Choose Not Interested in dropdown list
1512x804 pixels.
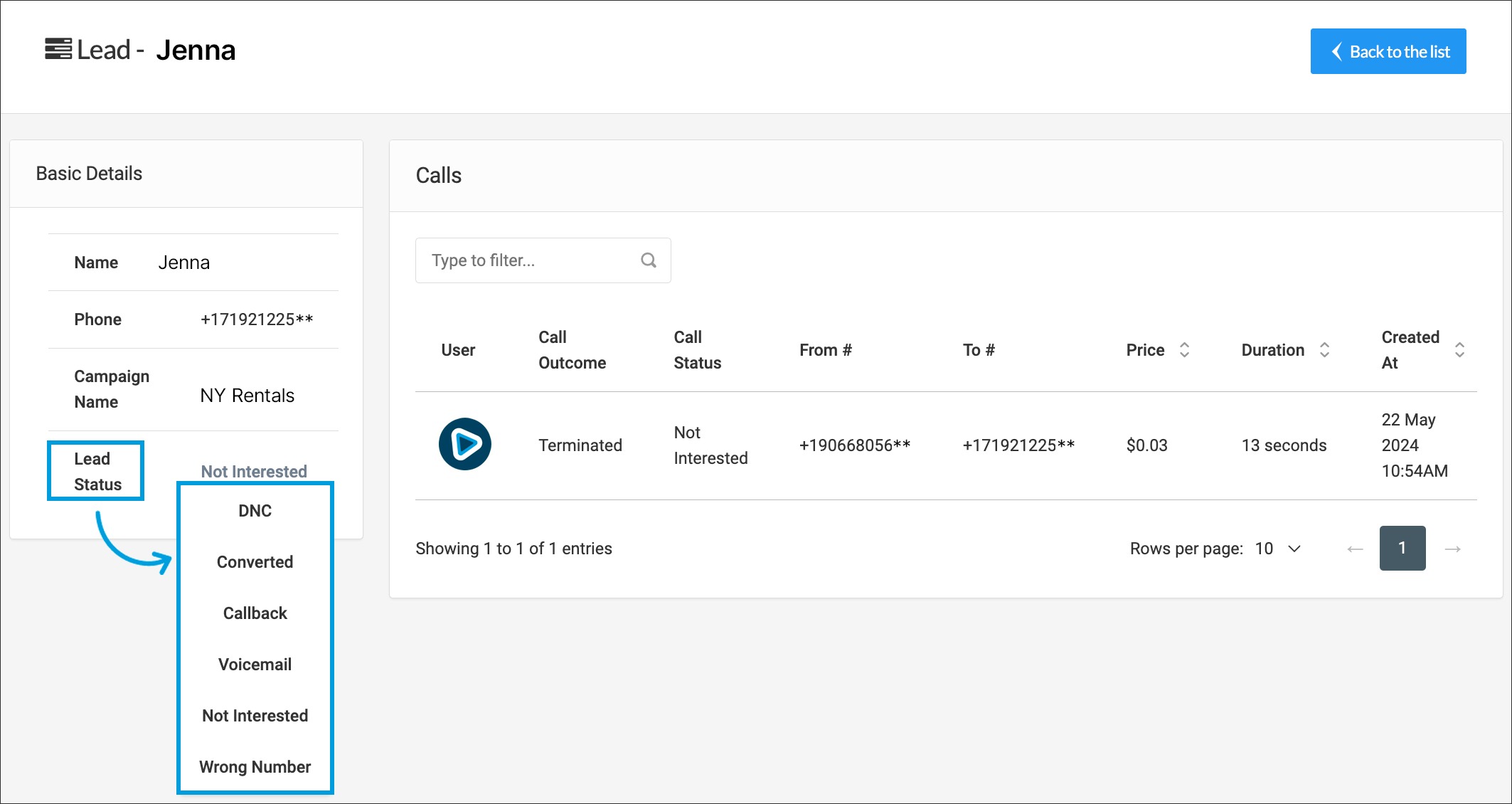click(x=255, y=716)
